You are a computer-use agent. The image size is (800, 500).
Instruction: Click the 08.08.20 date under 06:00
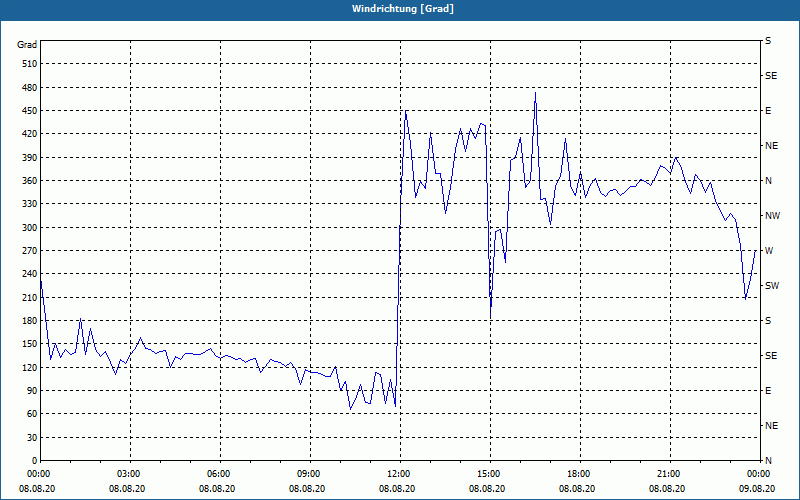point(217,489)
